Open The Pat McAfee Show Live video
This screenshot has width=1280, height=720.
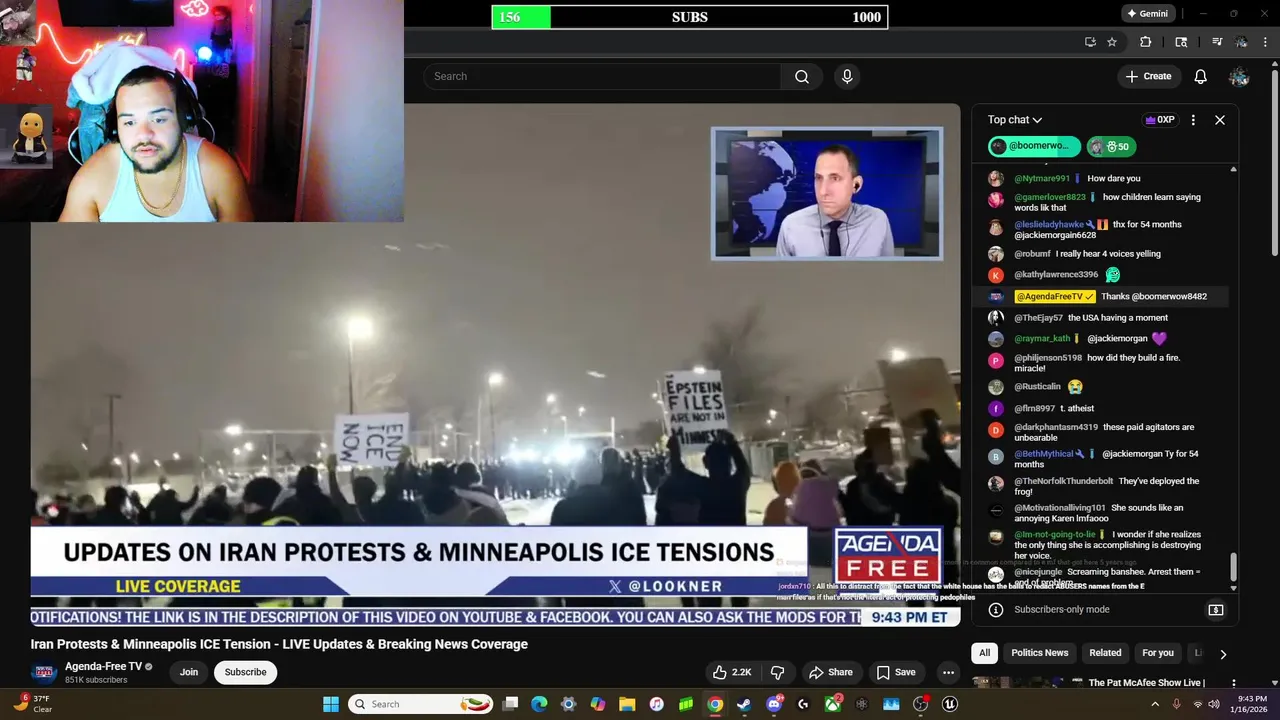[1144, 683]
